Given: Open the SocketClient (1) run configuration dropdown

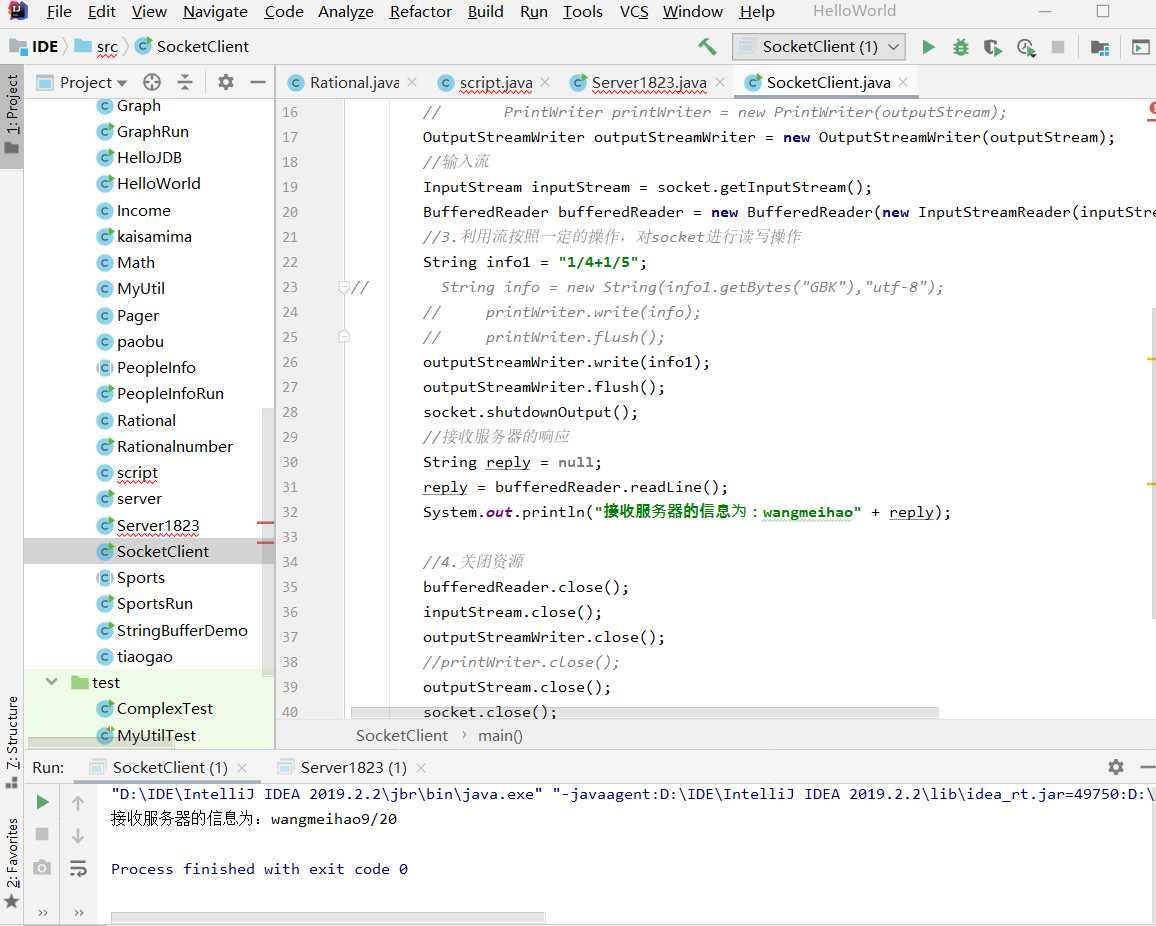Looking at the screenshot, I should 818,47.
